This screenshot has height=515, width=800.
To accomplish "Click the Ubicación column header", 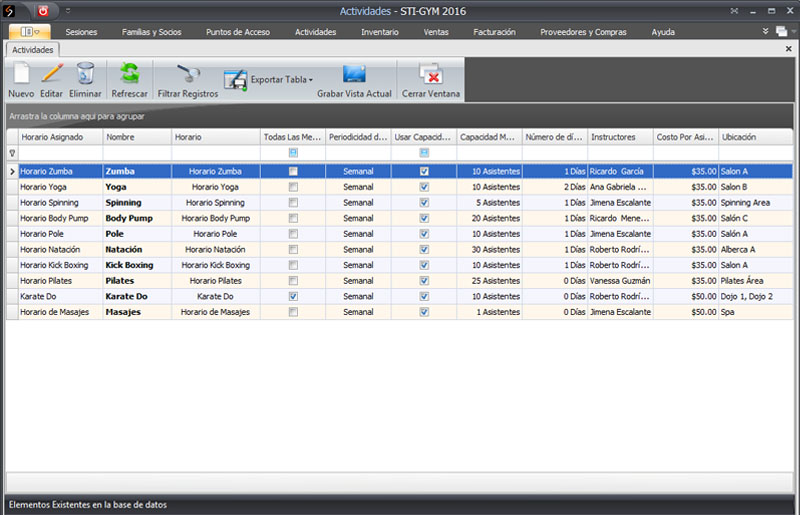I will pyautogui.click(x=755, y=137).
